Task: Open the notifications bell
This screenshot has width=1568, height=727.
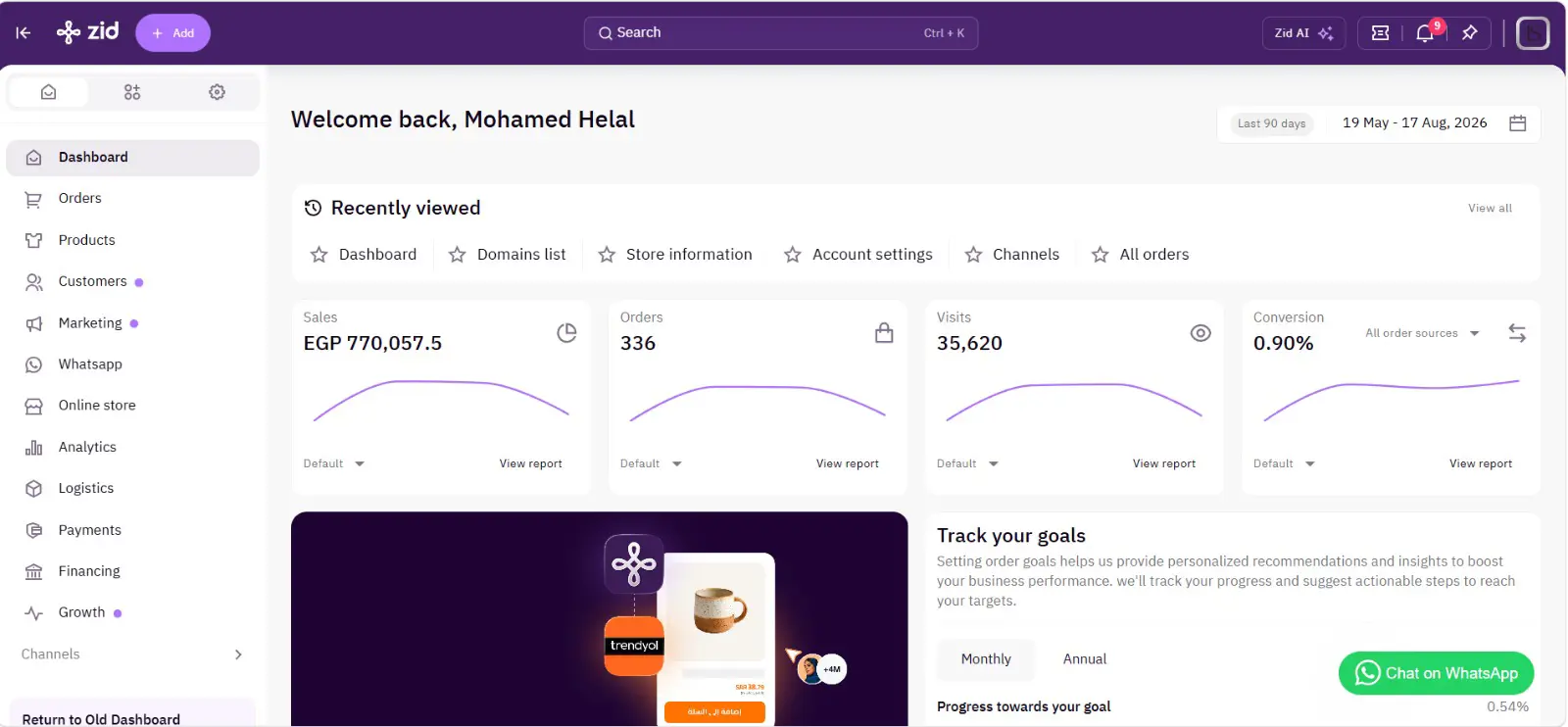Action: pos(1425,33)
